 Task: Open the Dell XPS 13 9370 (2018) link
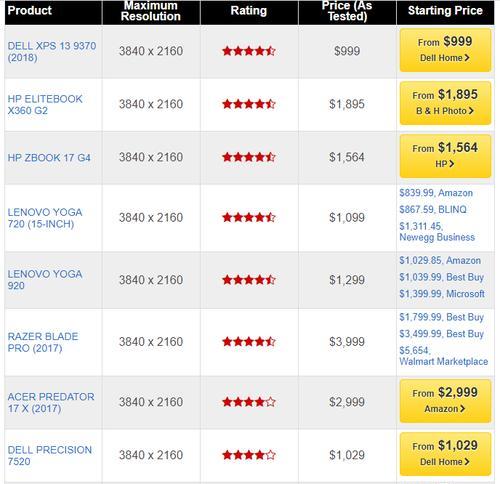tap(52, 51)
